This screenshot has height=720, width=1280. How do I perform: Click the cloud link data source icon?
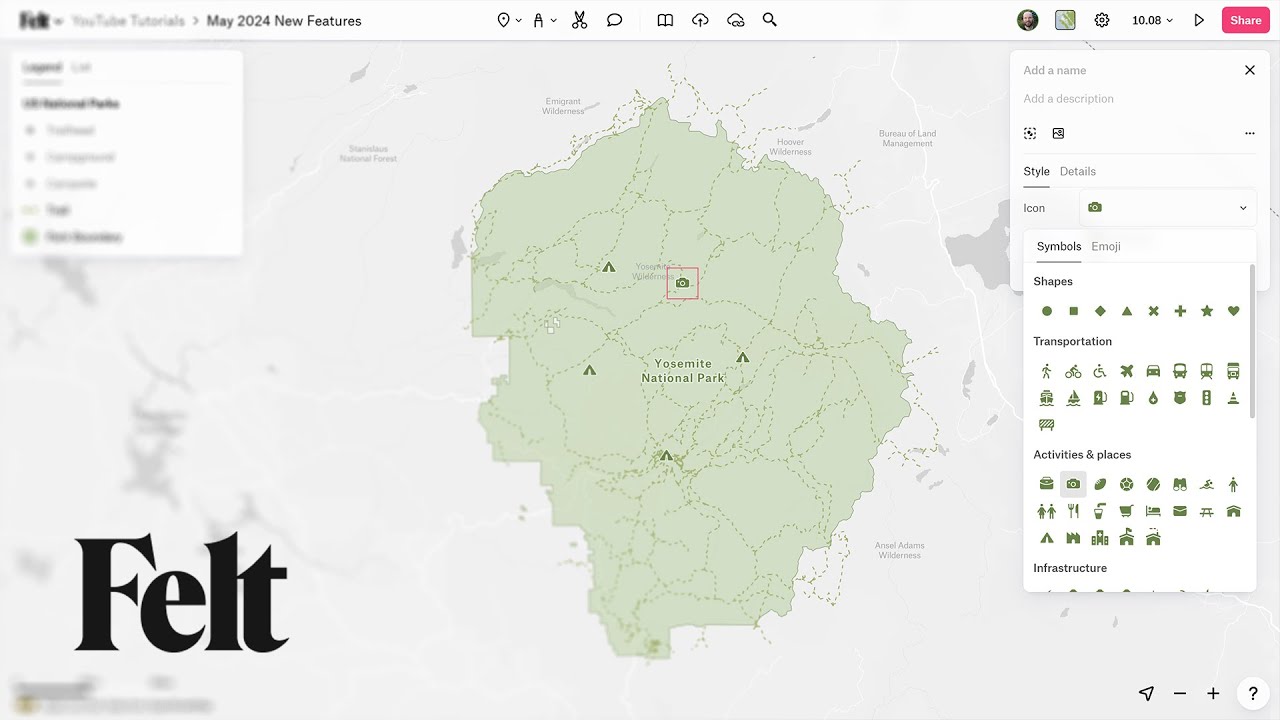736,20
